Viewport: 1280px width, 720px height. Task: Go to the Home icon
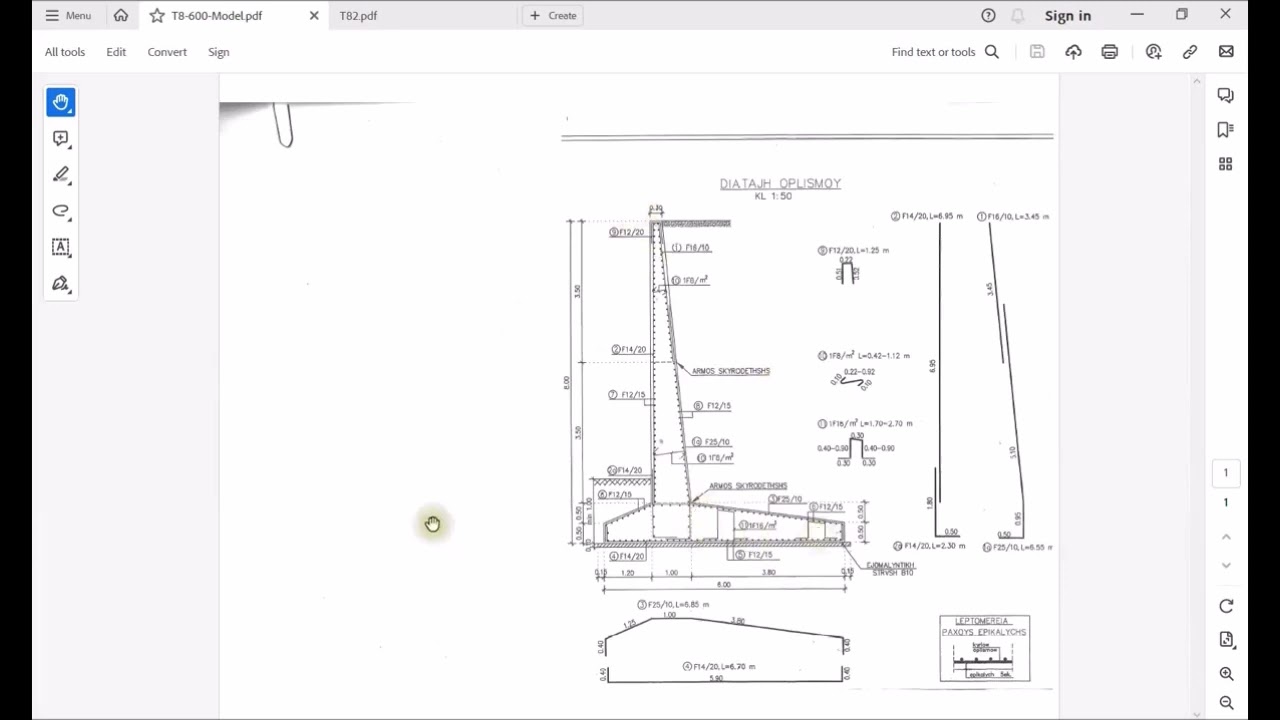tap(121, 15)
